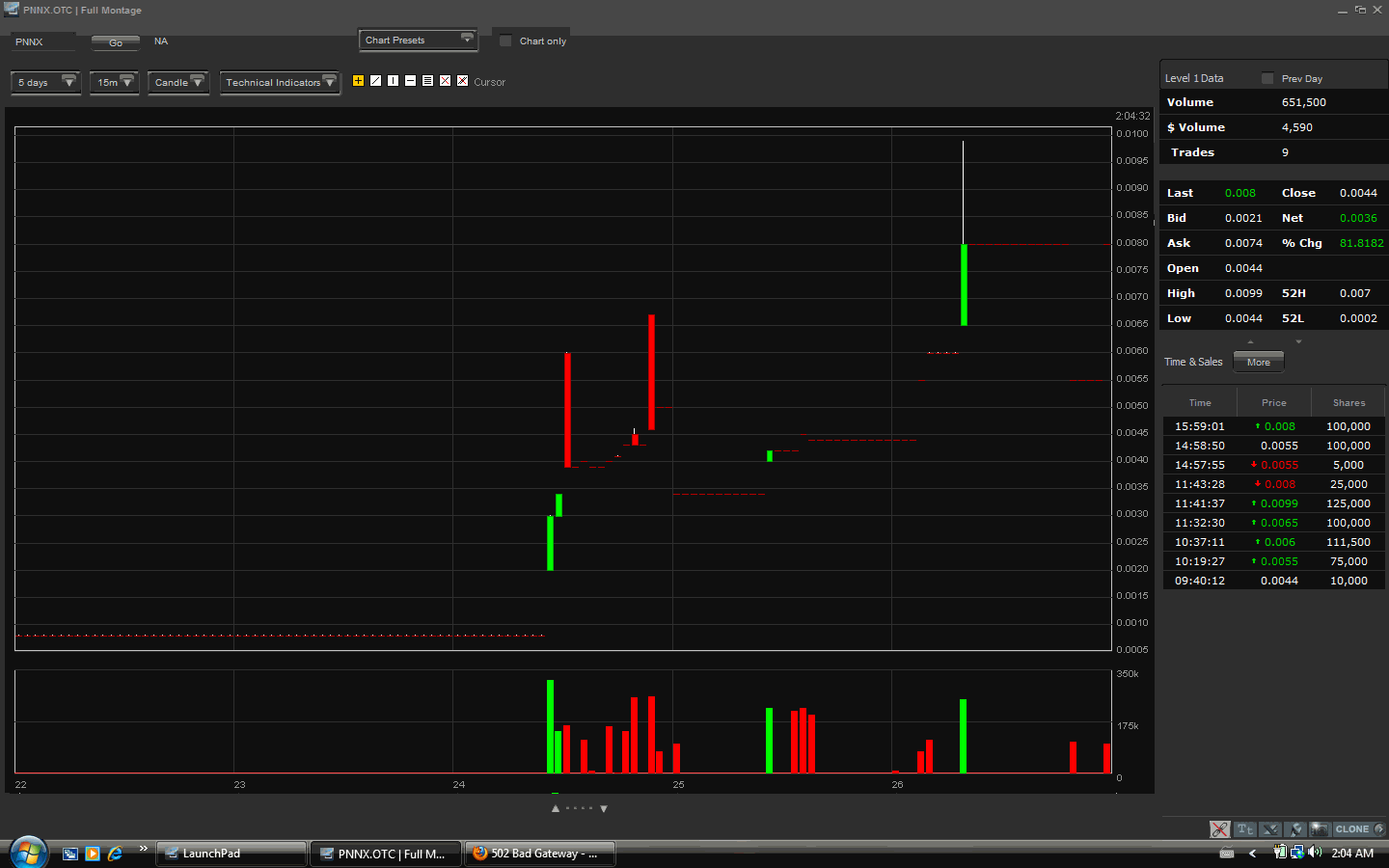
Task: Click the % Chg value 81.8182
Action: [1361, 243]
